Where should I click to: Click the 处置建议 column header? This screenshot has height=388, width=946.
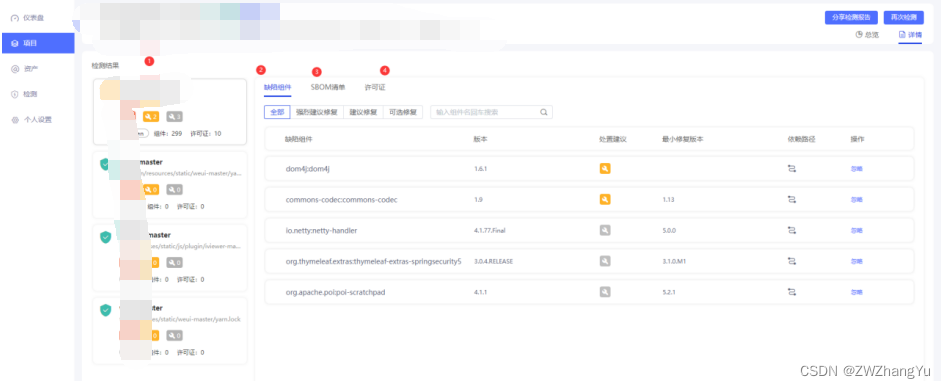(x=613, y=139)
